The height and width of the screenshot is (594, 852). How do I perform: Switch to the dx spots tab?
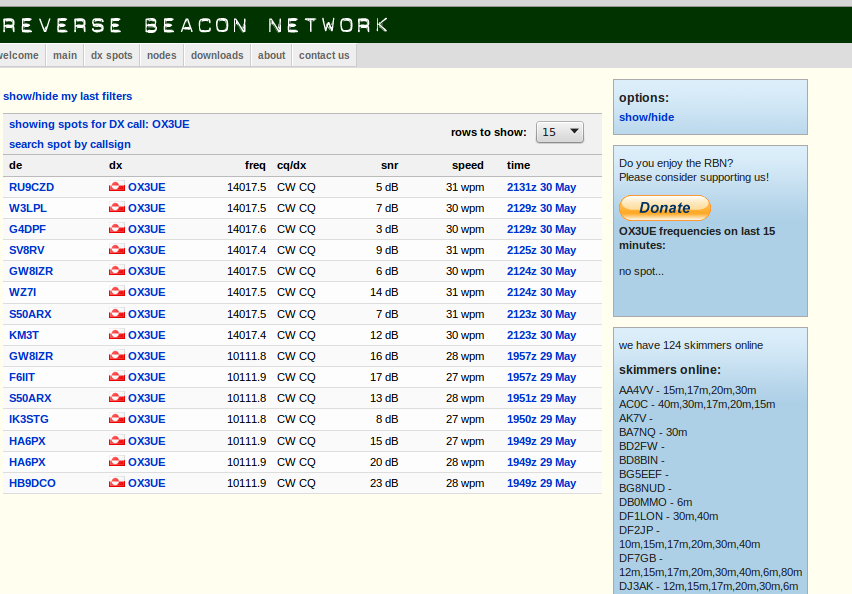click(111, 55)
